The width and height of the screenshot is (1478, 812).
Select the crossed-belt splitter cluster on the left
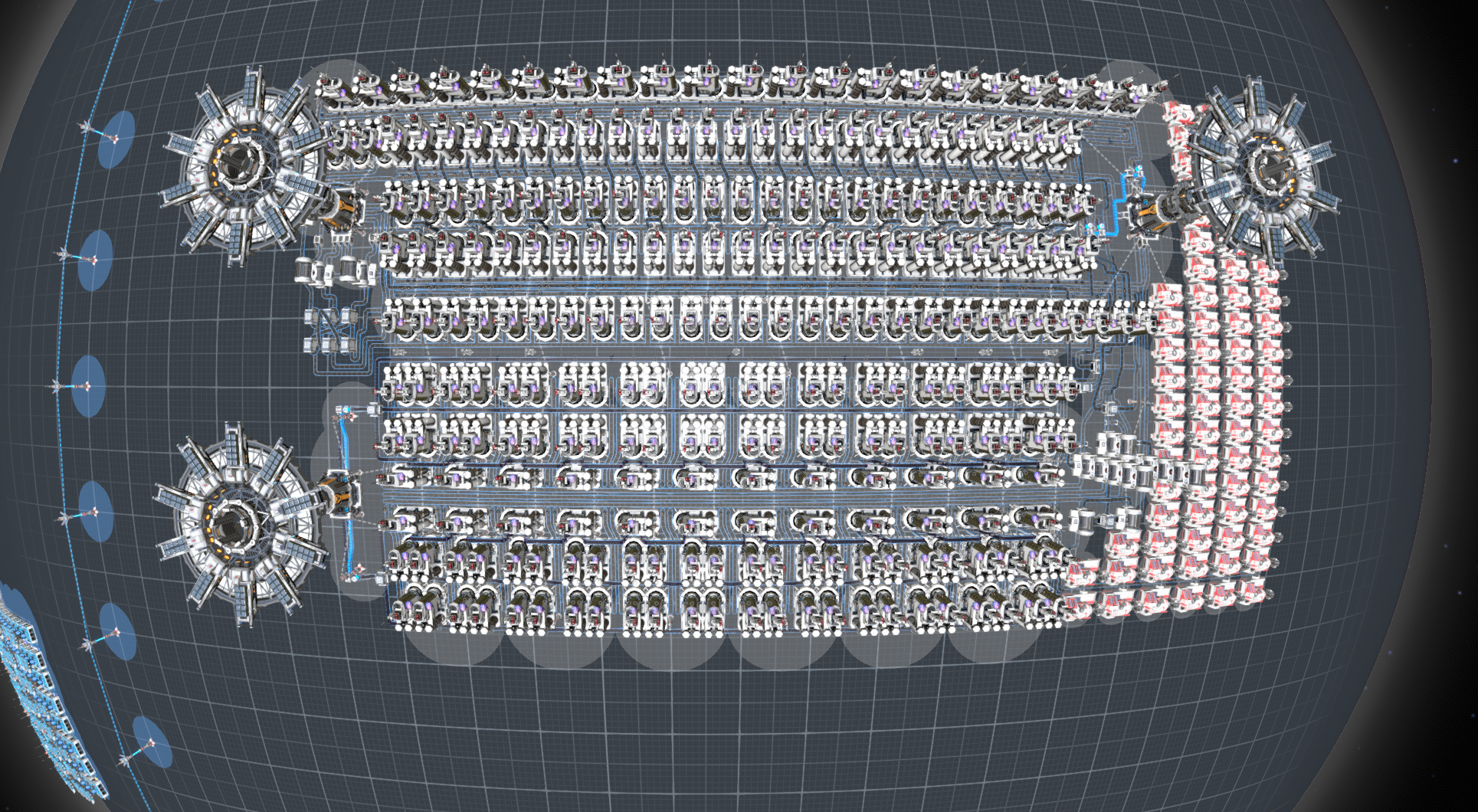pos(331,331)
